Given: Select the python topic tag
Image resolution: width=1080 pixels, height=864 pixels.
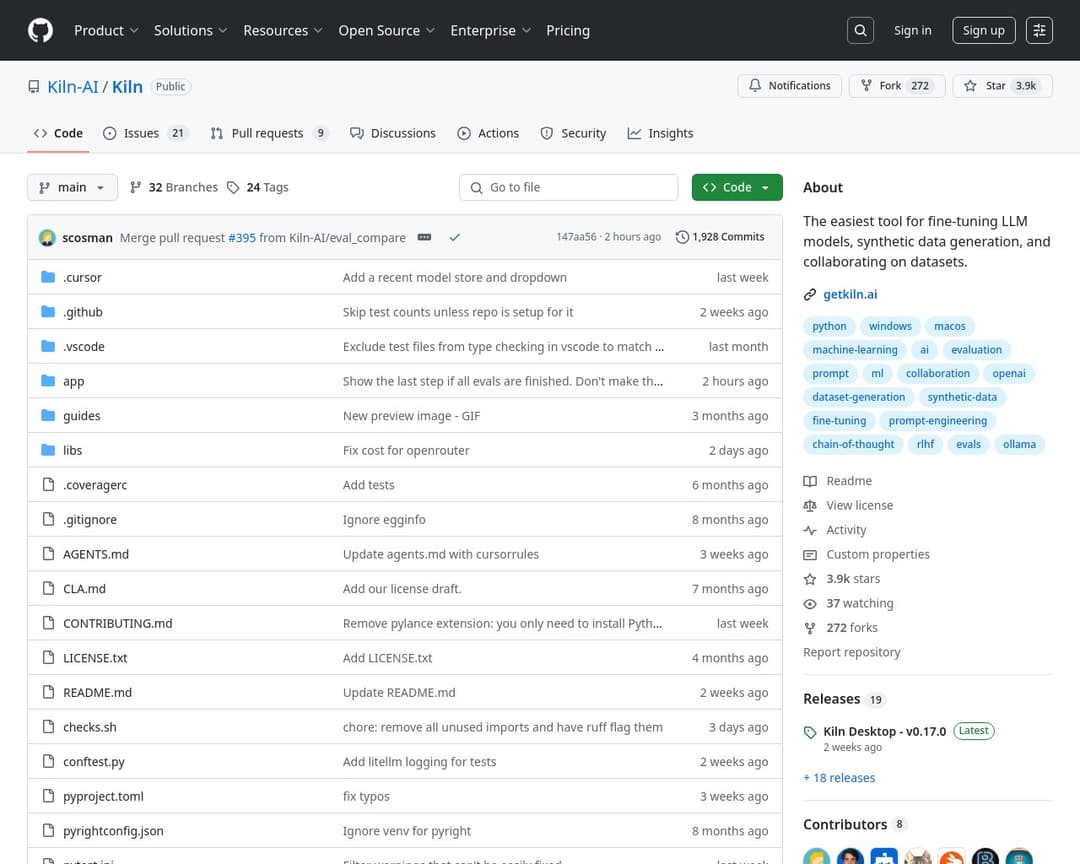Looking at the screenshot, I should click(829, 327).
